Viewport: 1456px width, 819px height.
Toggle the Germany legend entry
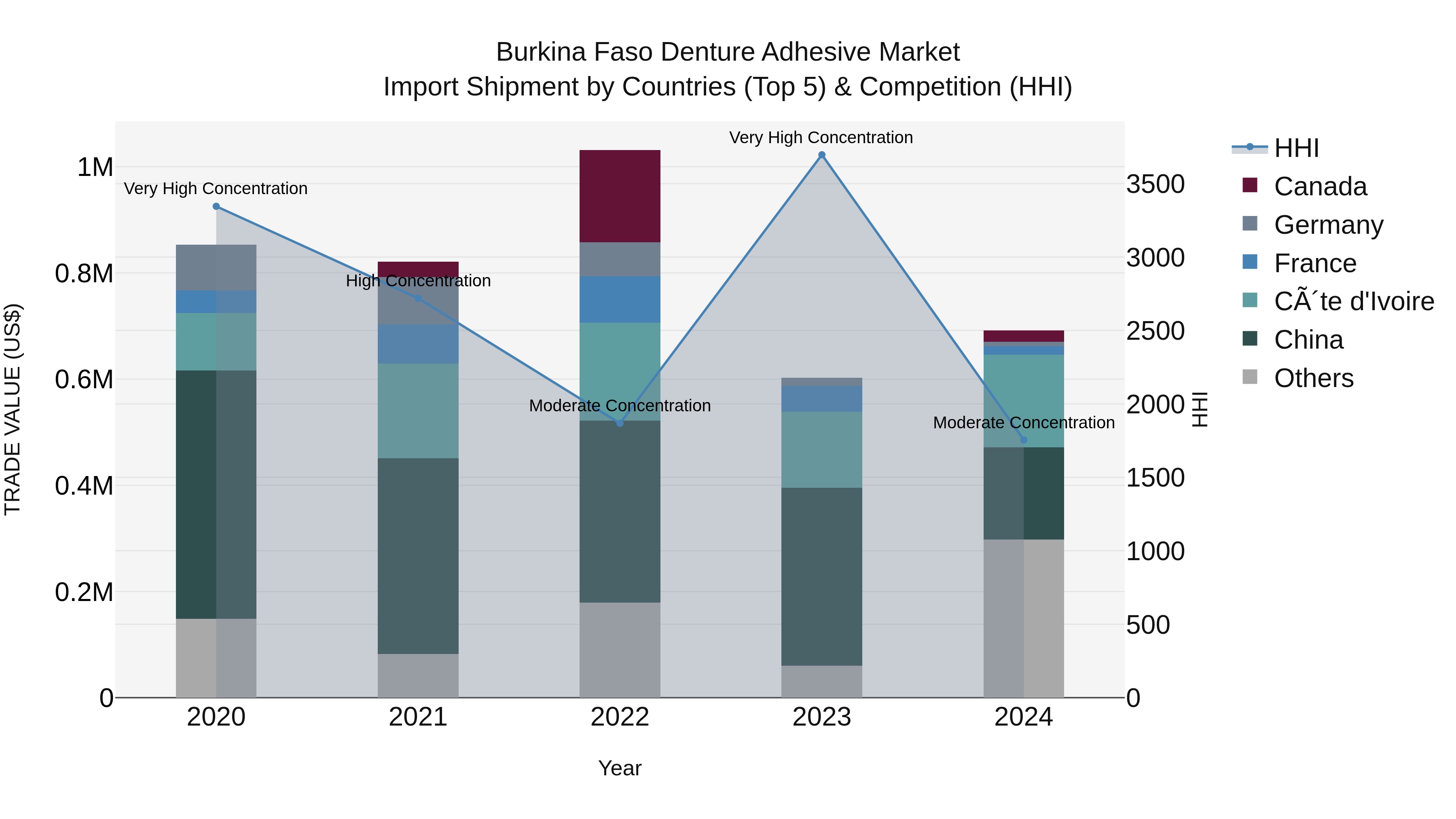(1313, 224)
